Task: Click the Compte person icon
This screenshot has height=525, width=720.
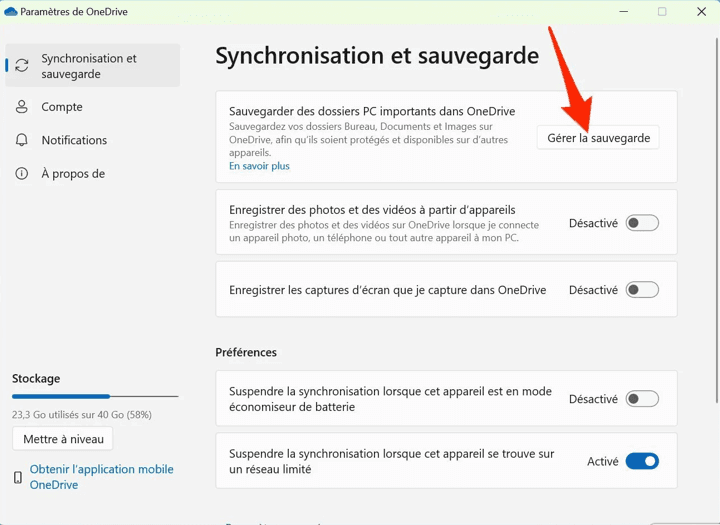Action: coord(22,107)
